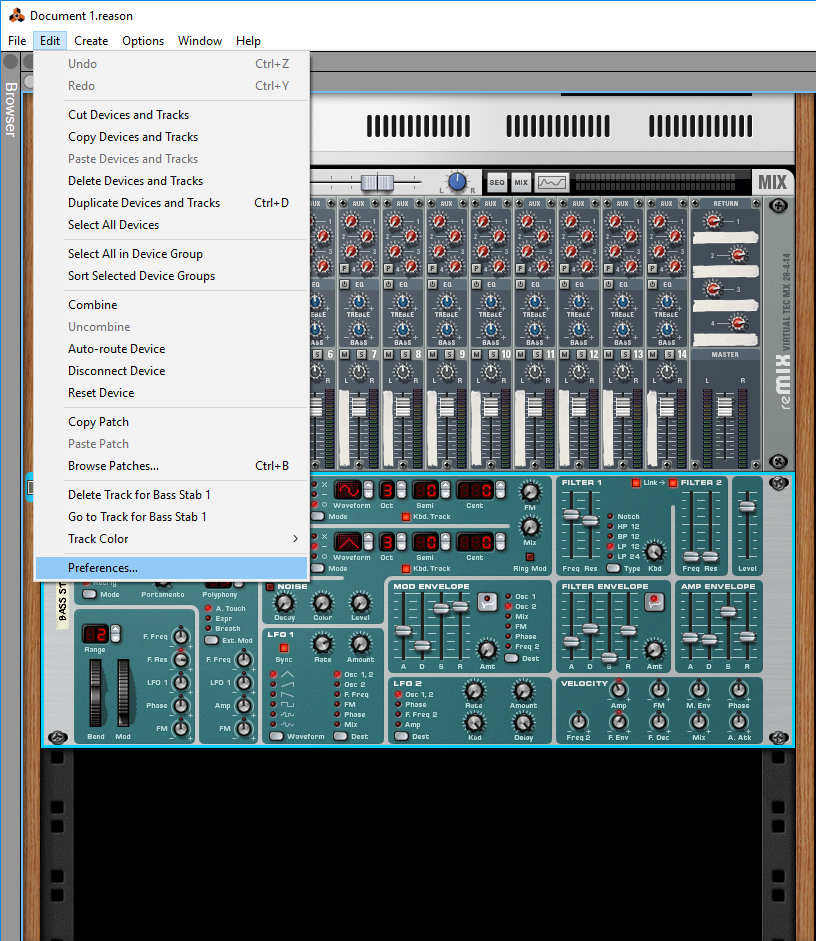This screenshot has height=941, width=816.
Task: Toggle LFO 1 Sync button
Action: coord(284,648)
